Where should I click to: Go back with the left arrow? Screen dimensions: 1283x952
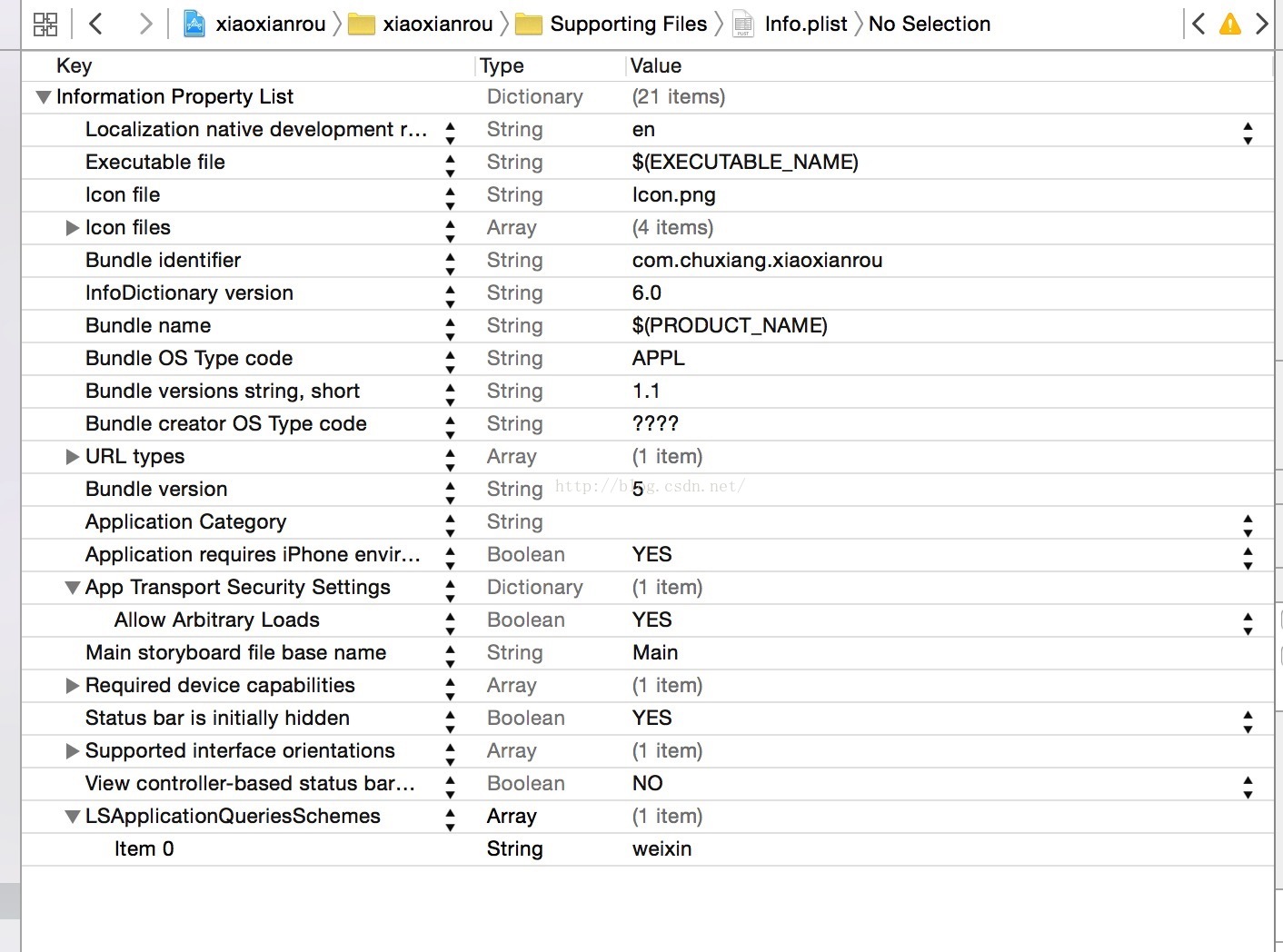click(x=95, y=24)
